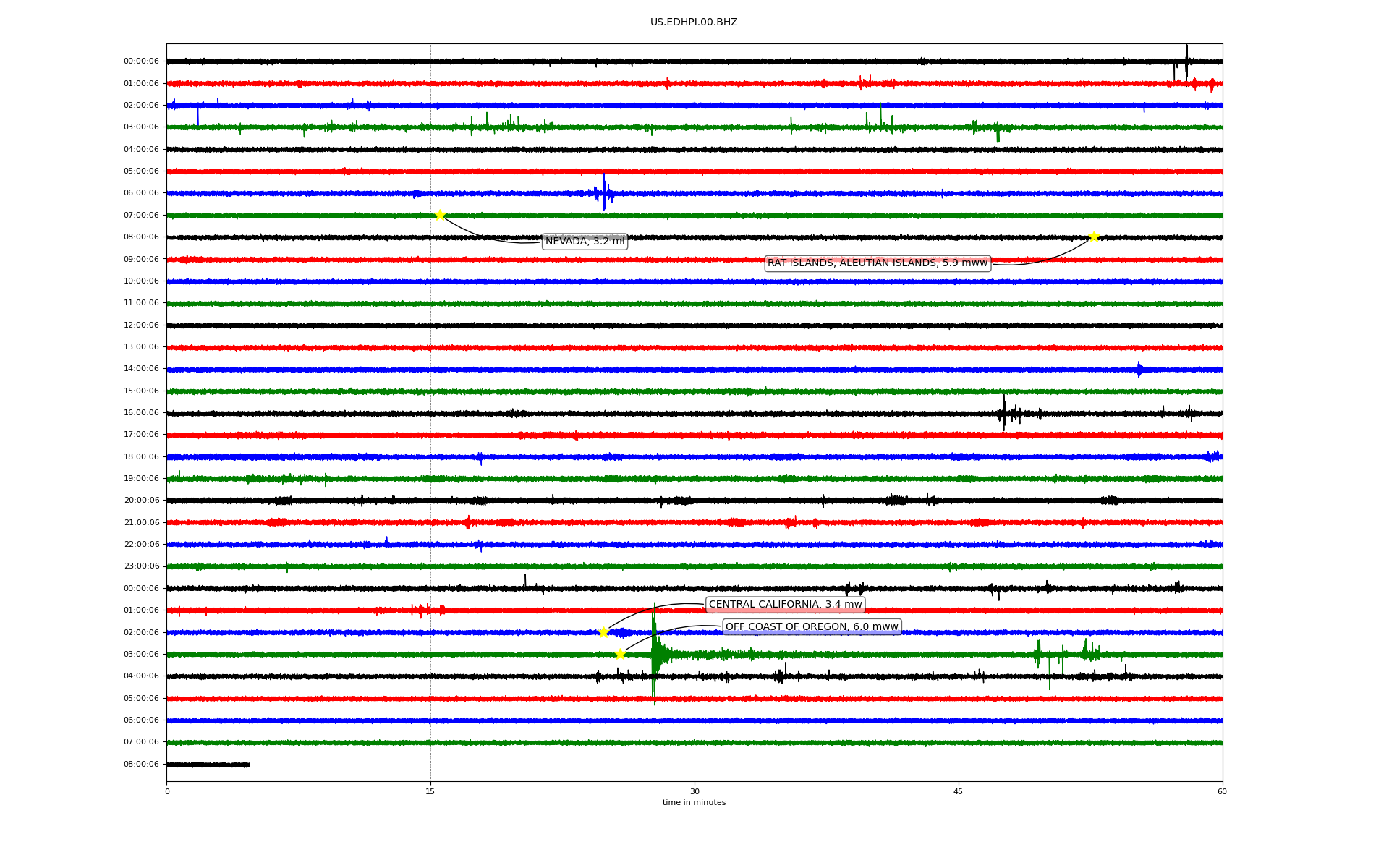Screen dimensions: 1389x868
Task: Click the RAT ISLANDS, ALEUTIAN ISLANDS 5.9 mww label
Action: tap(877, 263)
